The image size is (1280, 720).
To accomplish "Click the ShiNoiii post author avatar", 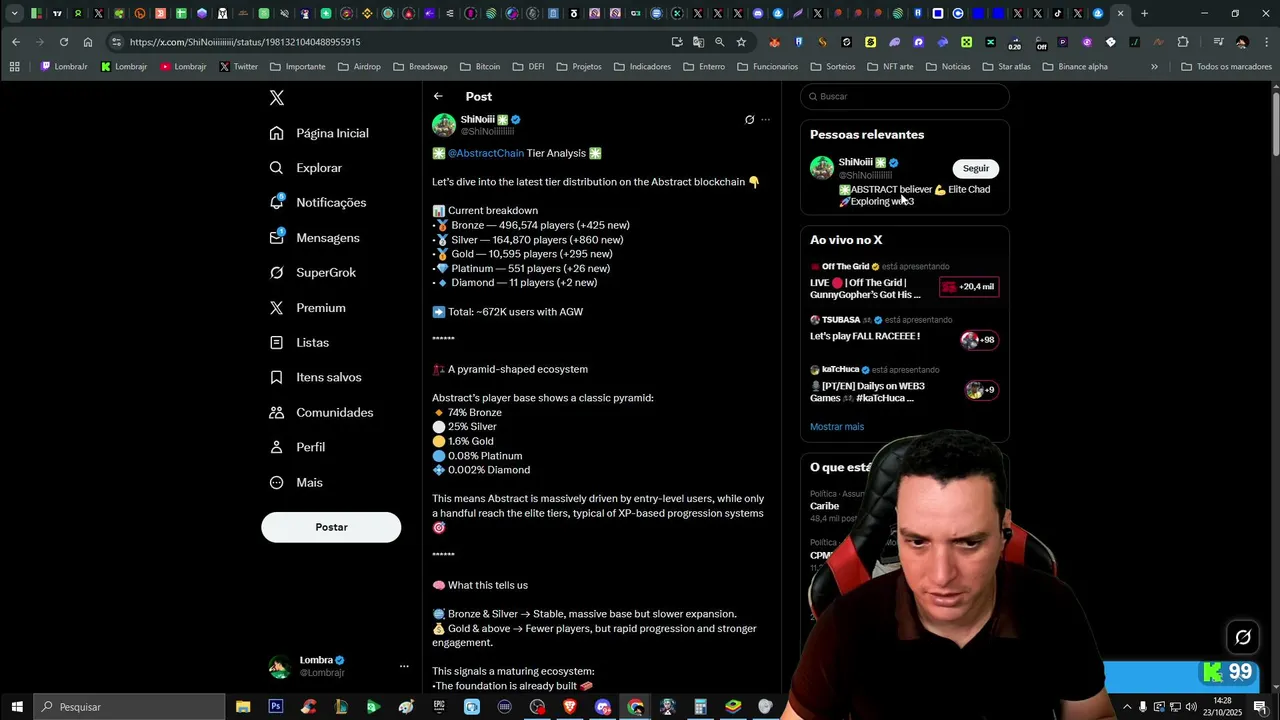I will pyautogui.click(x=444, y=125).
